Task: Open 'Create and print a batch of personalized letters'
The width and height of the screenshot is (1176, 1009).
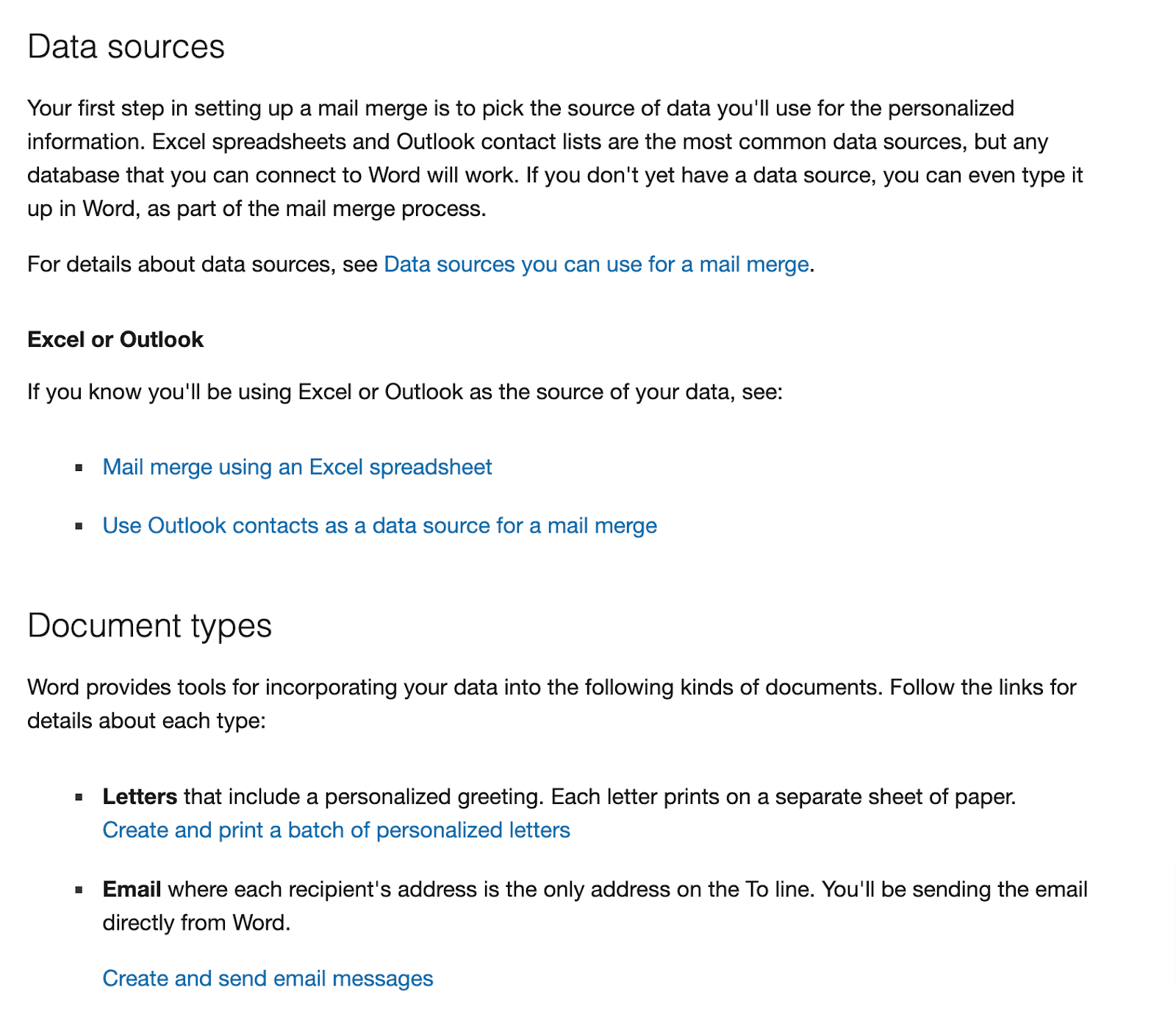Action: (336, 830)
